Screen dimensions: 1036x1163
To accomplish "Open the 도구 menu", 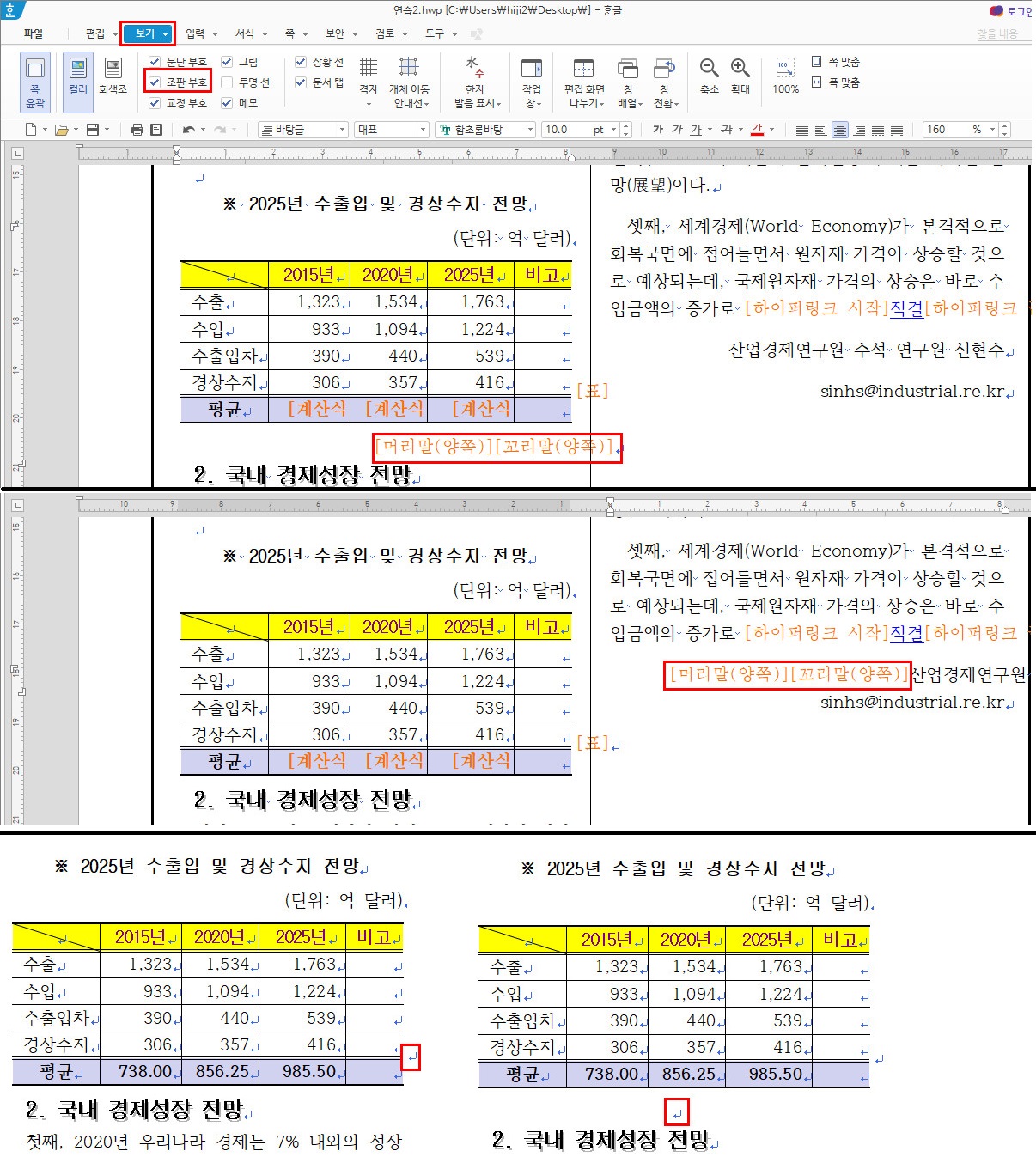I will click(x=435, y=33).
